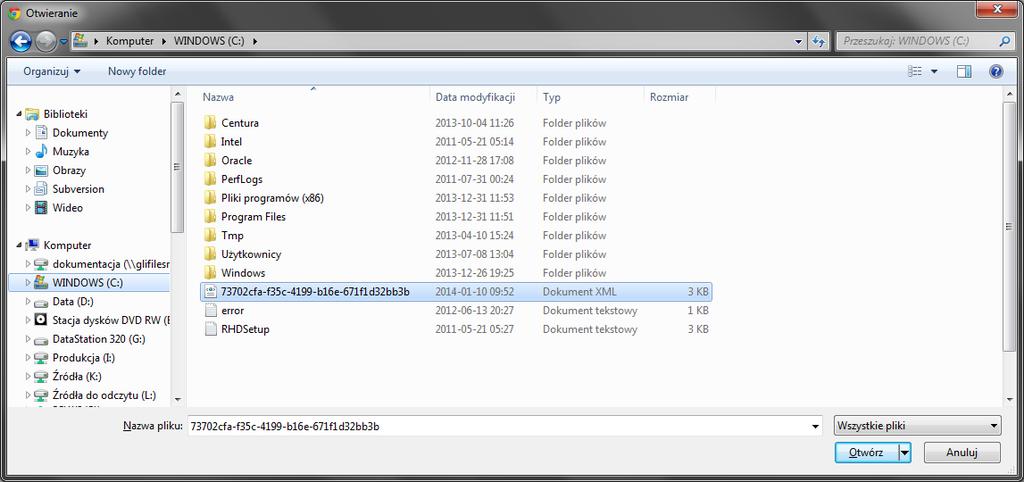
Task: Collapse the Komputer tree node
Action: click(x=18, y=246)
